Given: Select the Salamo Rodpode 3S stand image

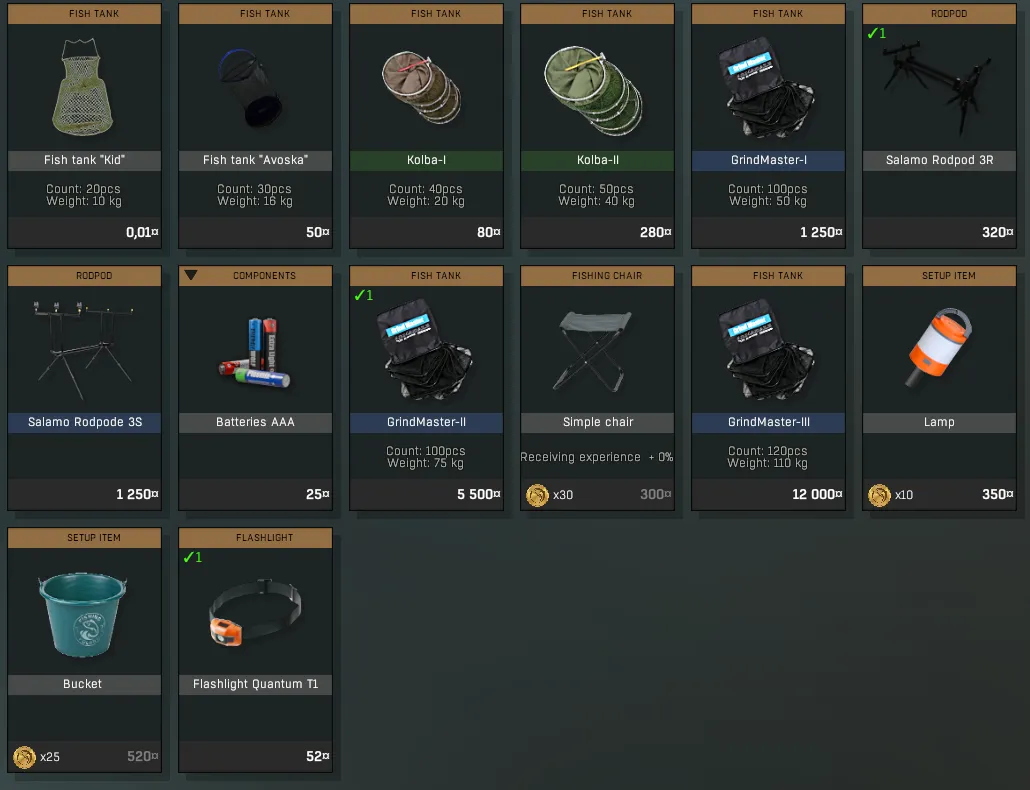Looking at the screenshot, I should 83,349.
